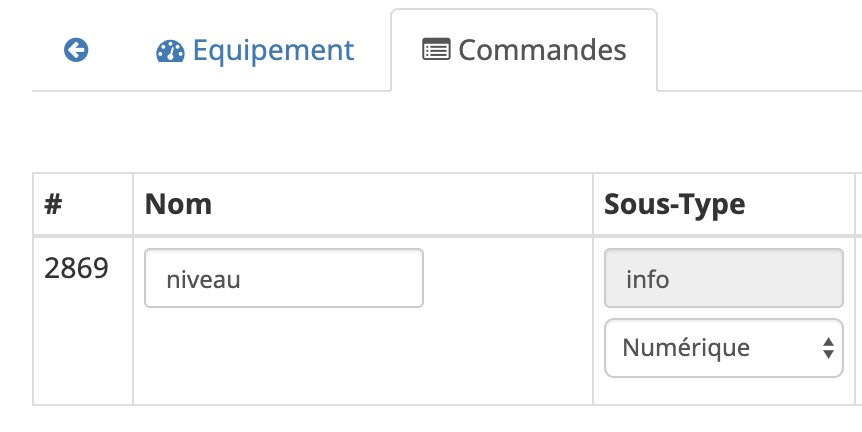
Task: Go back using the circled left arrow
Action: (76, 50)
